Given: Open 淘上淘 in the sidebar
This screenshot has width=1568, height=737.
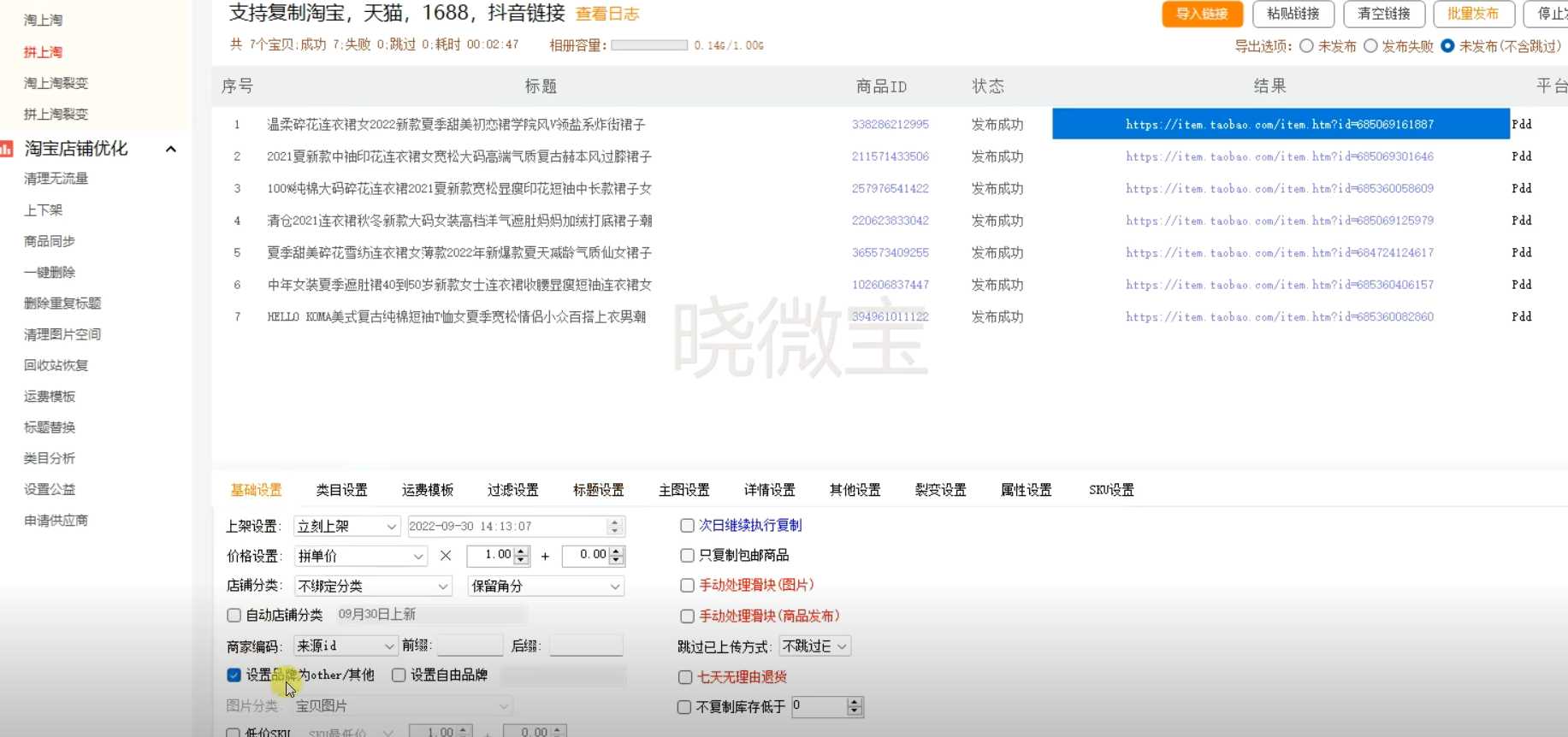Looking at the screenshot, I should tap(43, 20).
